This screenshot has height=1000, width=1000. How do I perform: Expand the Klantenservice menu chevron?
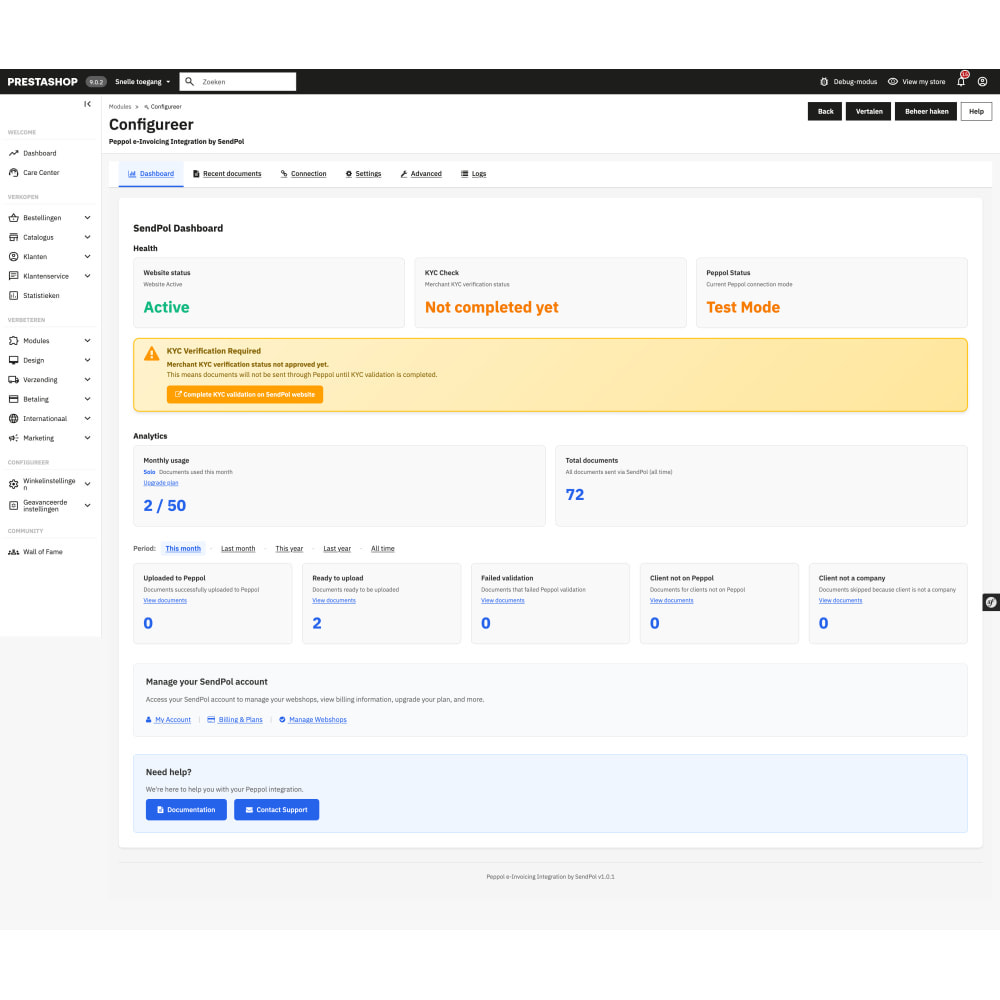tap(87, 276)
